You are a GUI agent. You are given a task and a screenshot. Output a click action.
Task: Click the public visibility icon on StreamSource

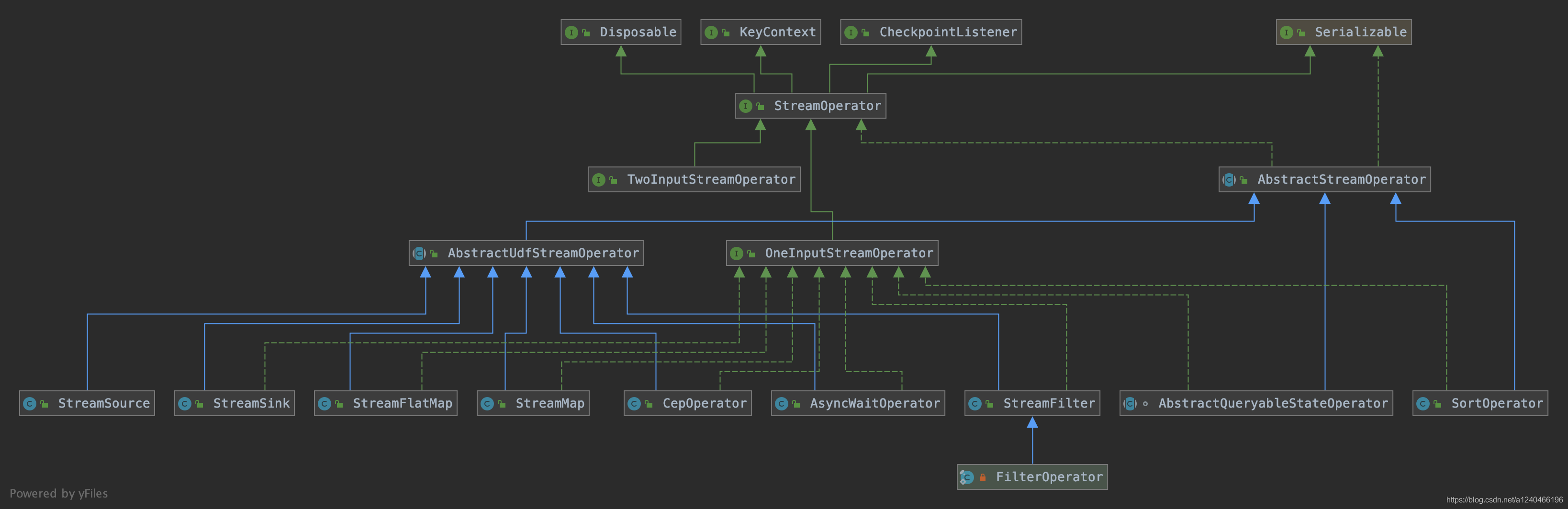click(44, 404)
